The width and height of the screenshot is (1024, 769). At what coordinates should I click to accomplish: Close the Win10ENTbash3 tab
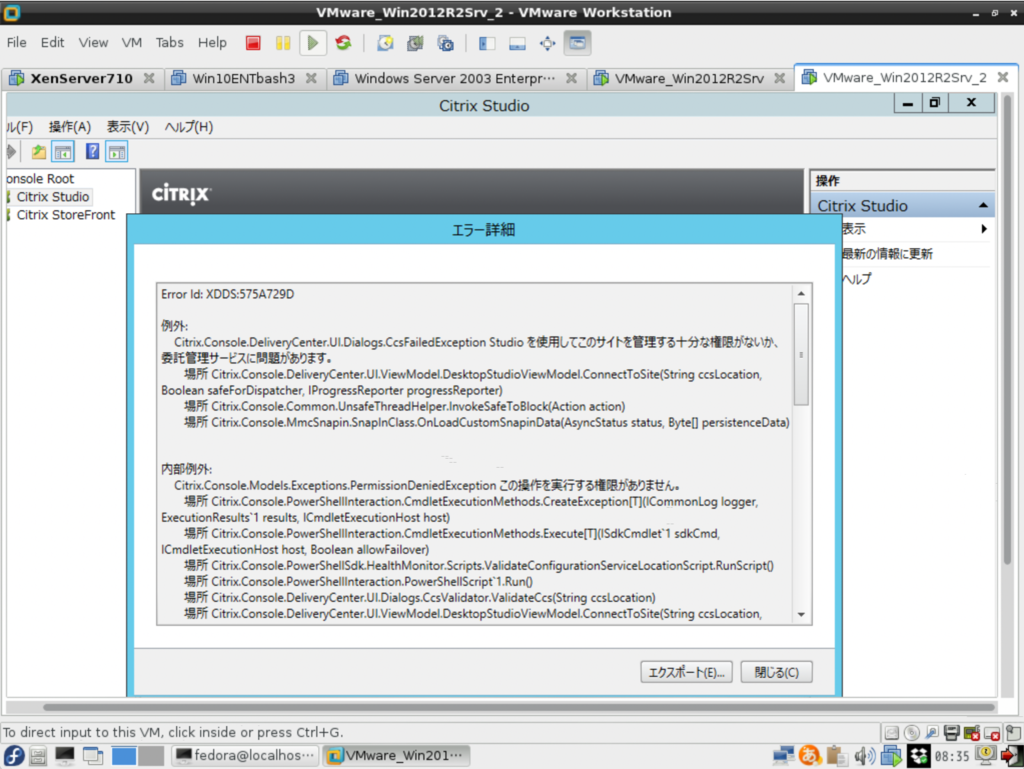click(312, 78)
